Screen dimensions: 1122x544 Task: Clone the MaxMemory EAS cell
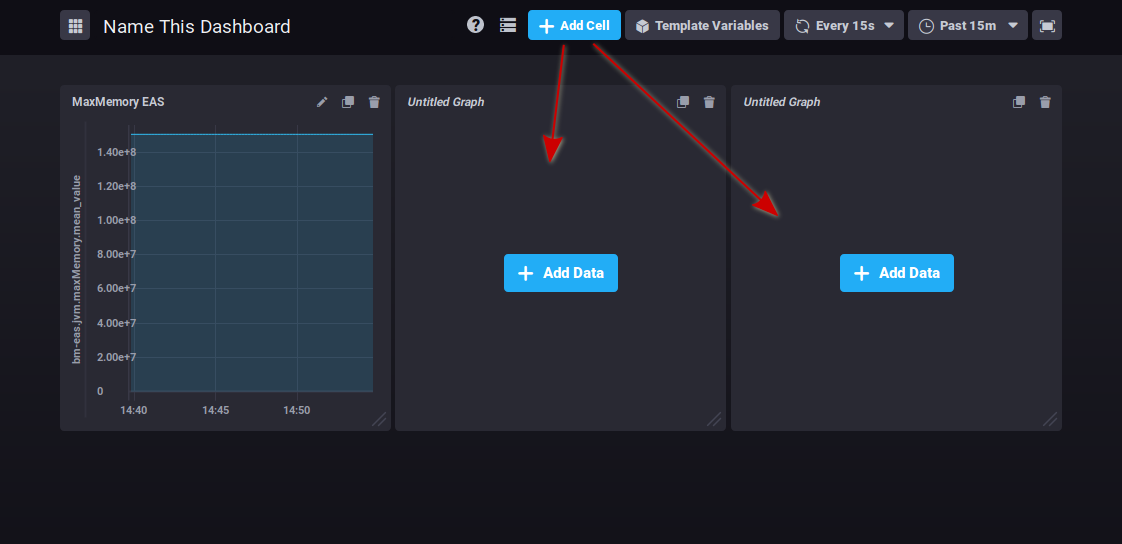pyautogui.click(x=348, y=102)
